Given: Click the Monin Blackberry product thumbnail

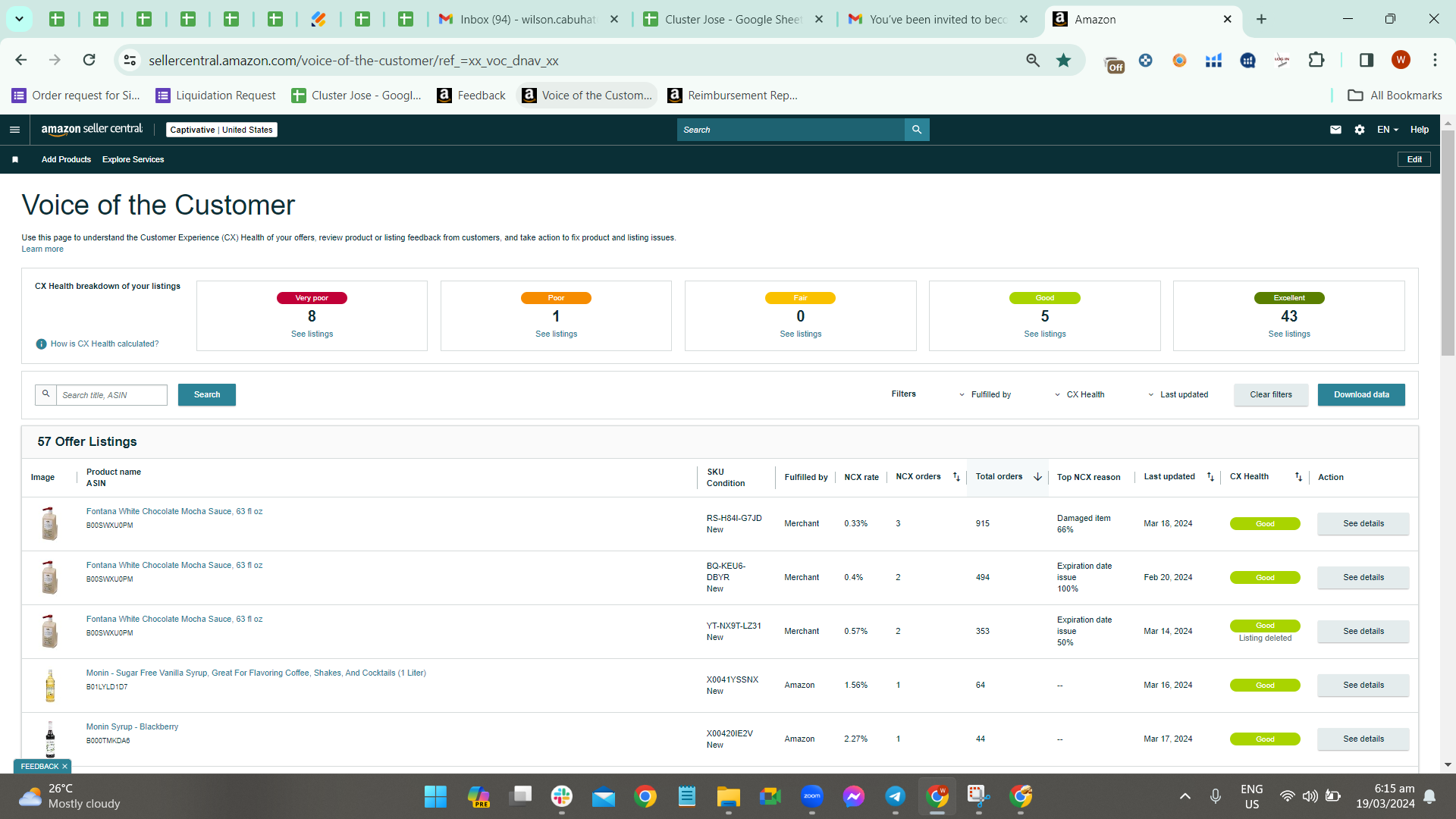Looking at the screenshot, I should pos(50,739).
